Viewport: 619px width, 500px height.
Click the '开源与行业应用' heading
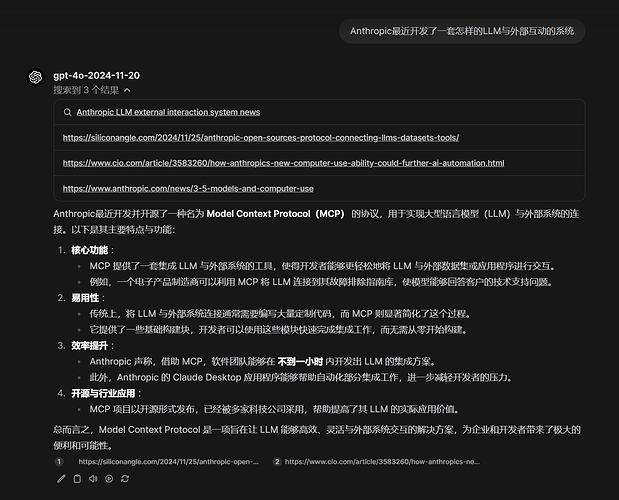click(x=103, y=393)
